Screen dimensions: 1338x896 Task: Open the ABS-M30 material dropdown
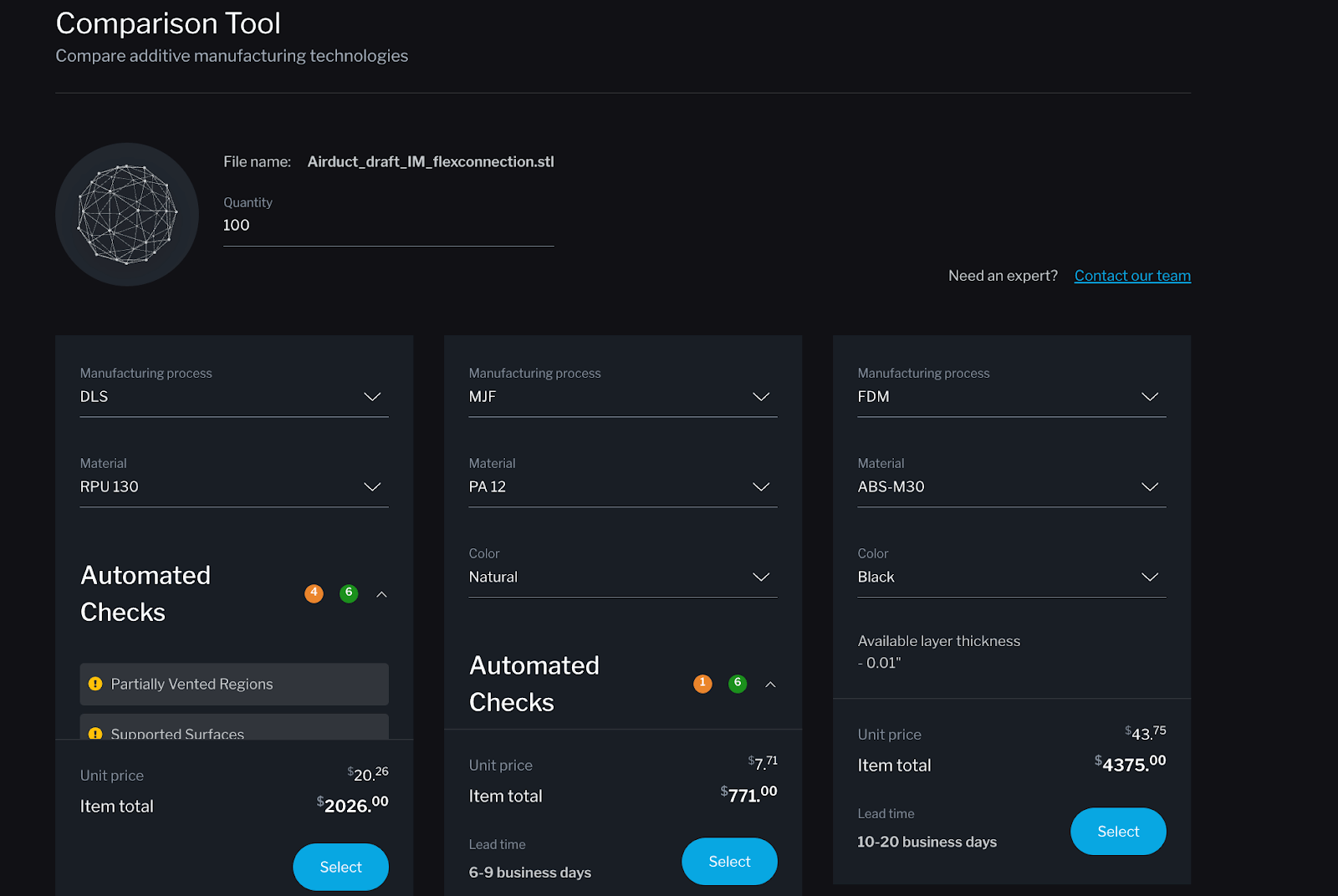tap(1012, 487)
